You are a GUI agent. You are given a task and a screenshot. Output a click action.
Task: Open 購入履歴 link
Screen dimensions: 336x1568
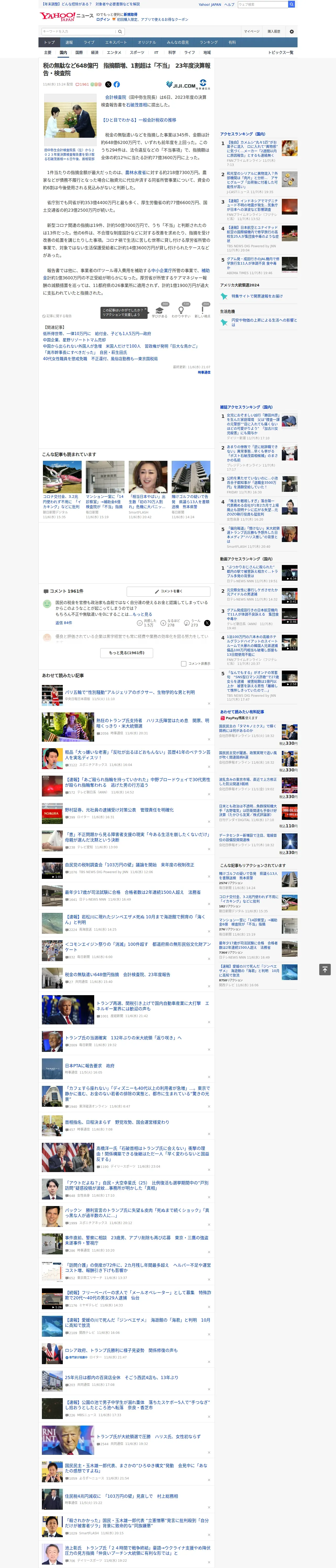274,31
